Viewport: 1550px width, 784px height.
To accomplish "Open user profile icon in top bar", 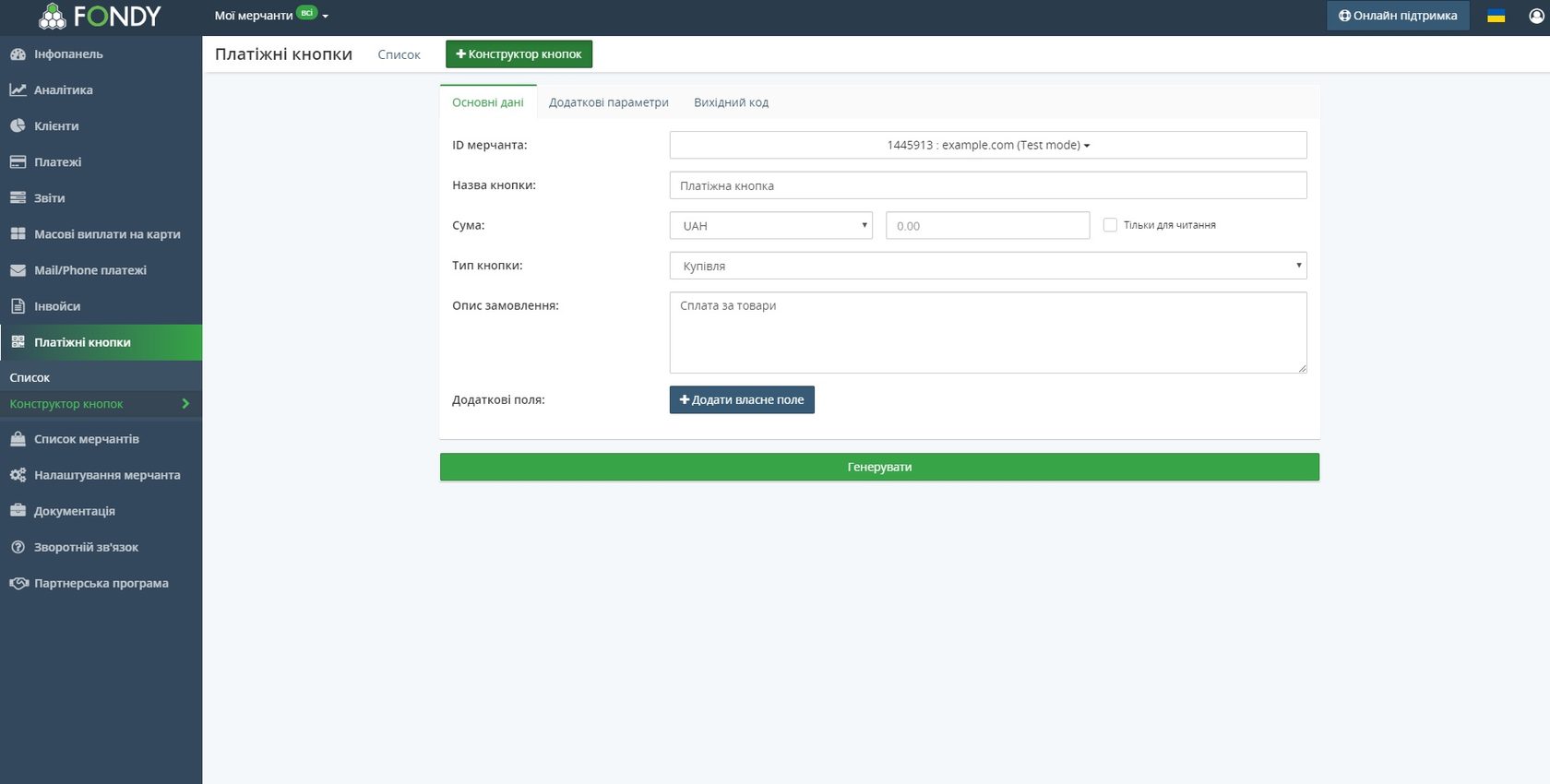I will click(x=1536, y=16).
